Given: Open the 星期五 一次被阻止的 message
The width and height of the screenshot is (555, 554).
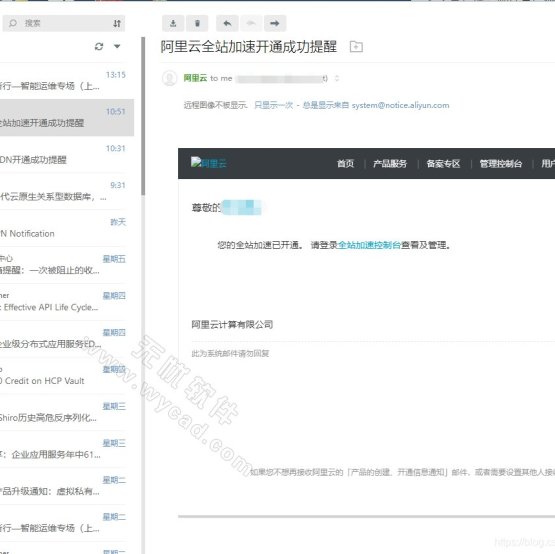Looking at the screenshot, I should [67, 265].
